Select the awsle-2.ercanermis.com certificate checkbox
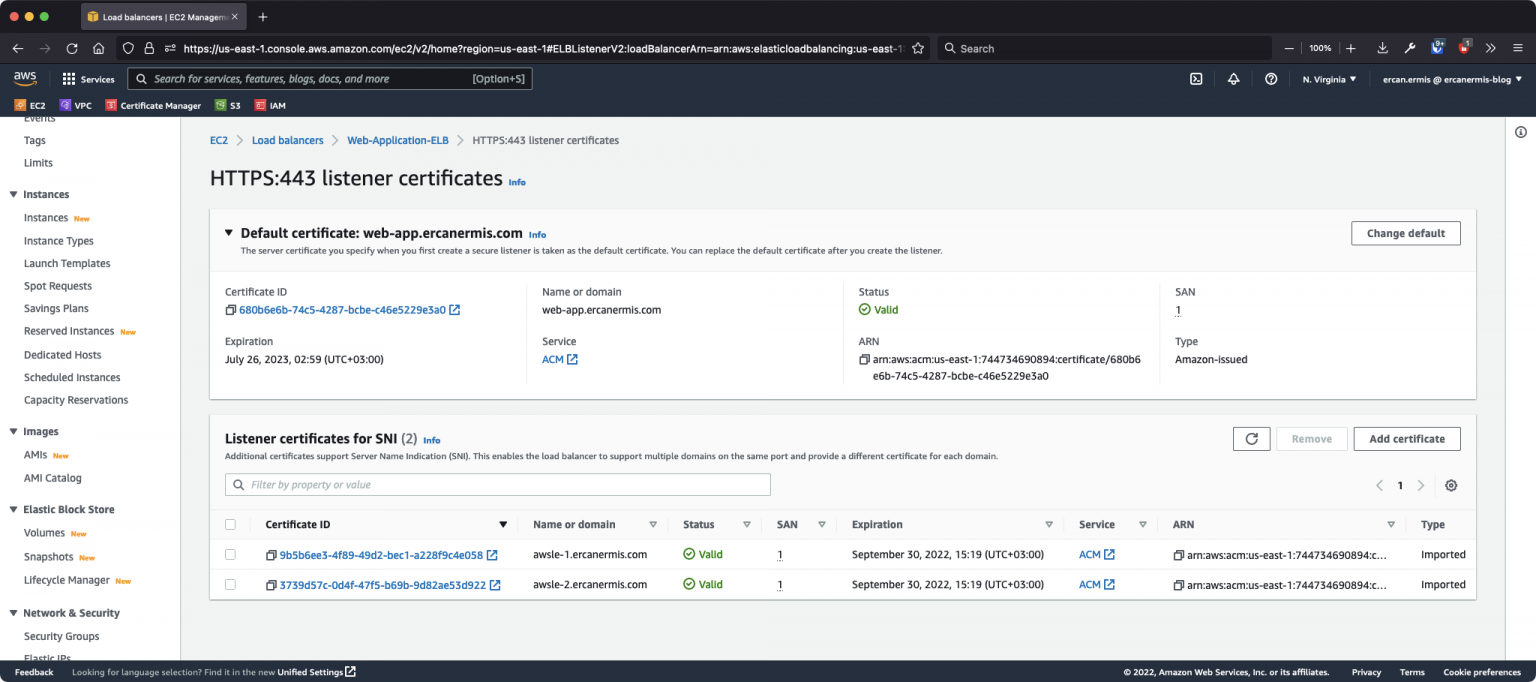The height and width of the screenshot is (682, 1536). click(231, 584)
